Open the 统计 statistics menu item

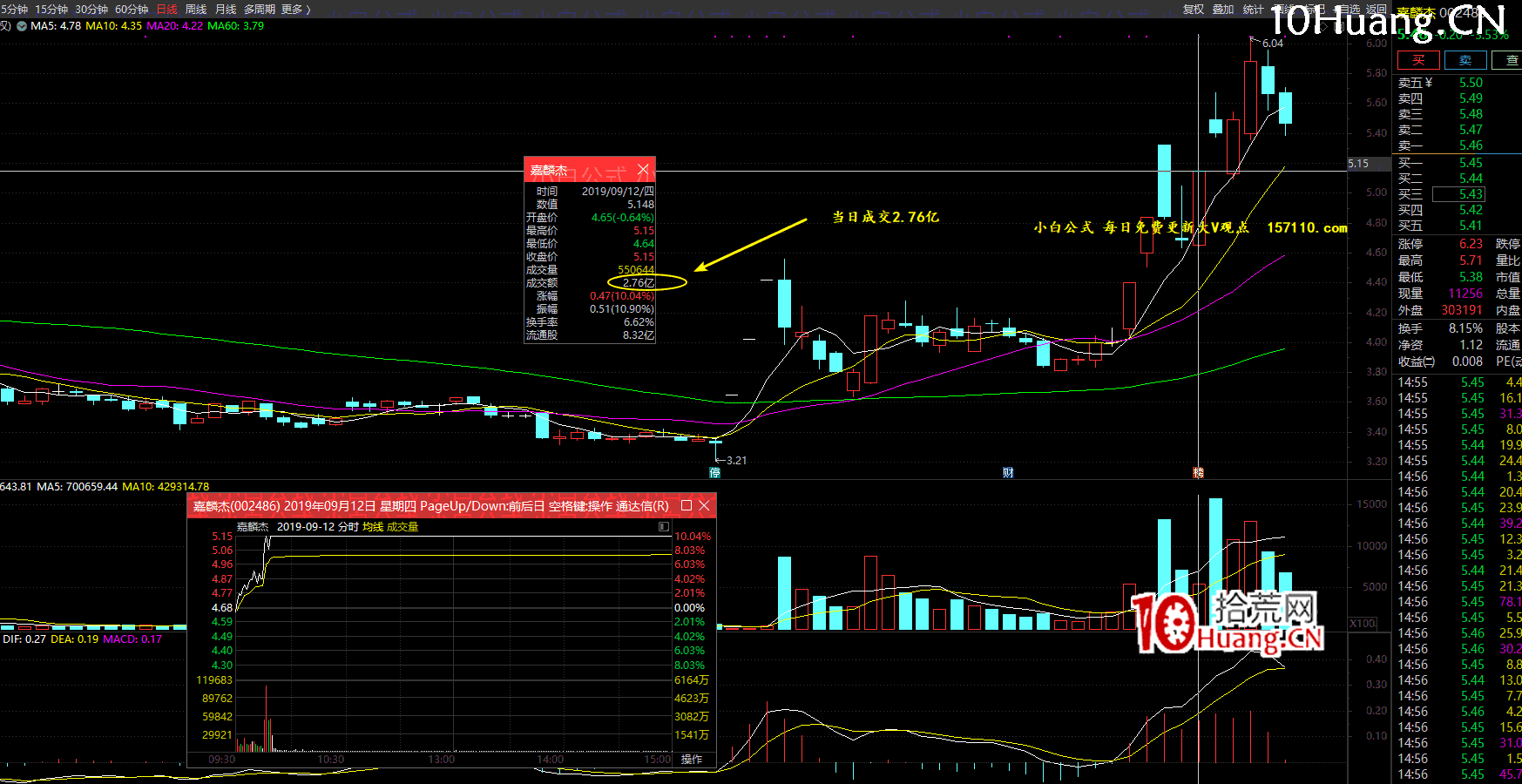click(1253, 9)
